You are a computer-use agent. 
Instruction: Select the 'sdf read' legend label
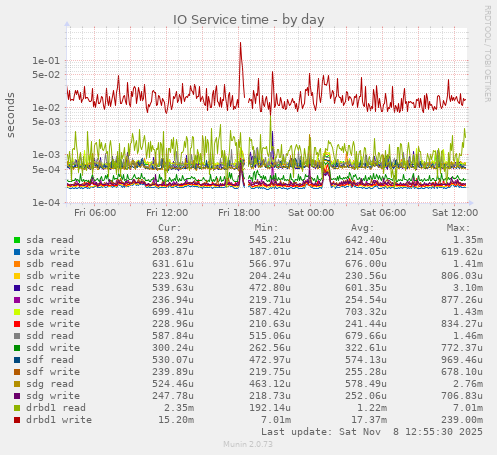(x=50, y=360)
